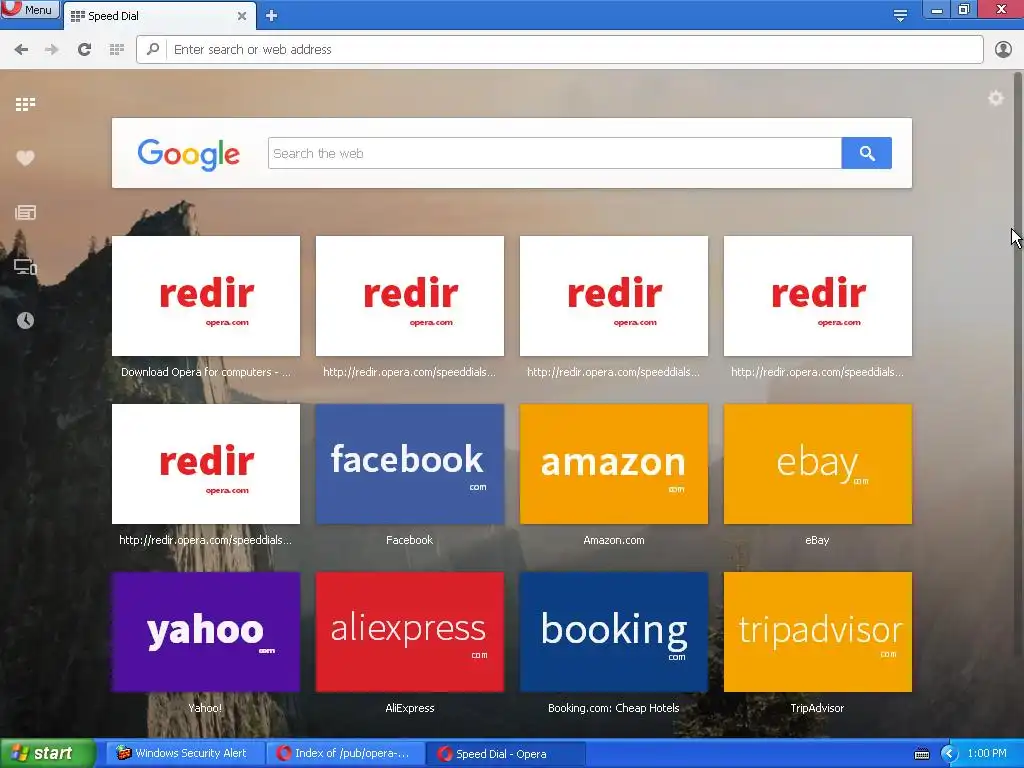The height and width of the screenshot is (768, 1024).
Task: Open the Windows start button
Action: pyautogui.click(x=47, y=753)
